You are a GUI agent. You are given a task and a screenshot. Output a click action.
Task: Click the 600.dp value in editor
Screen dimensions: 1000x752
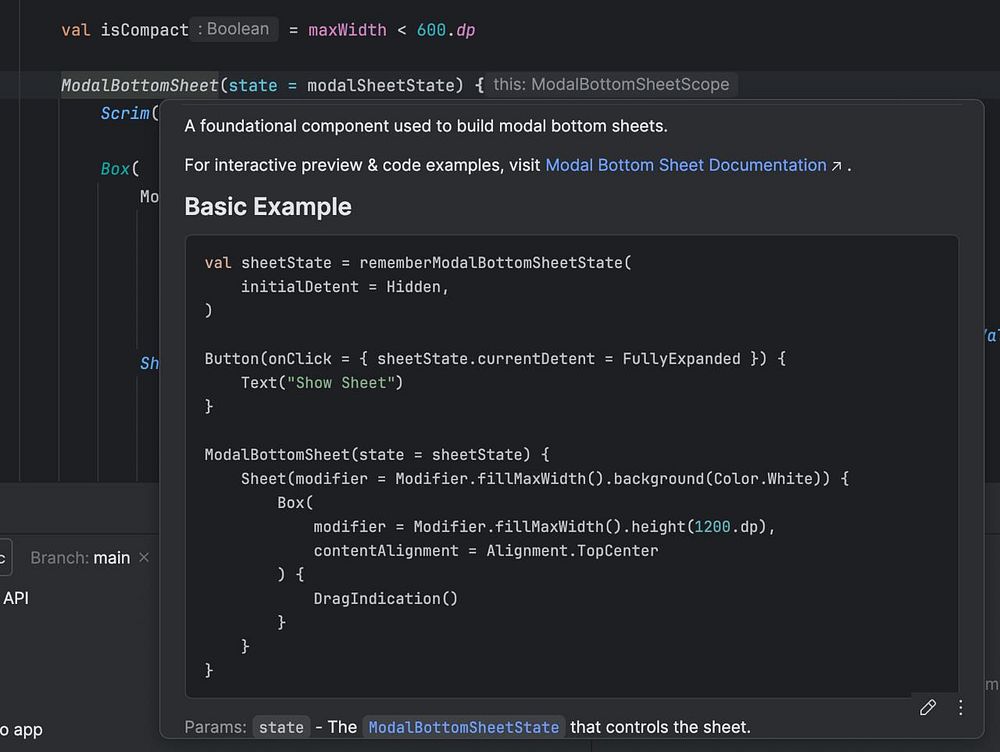(446, 30)
